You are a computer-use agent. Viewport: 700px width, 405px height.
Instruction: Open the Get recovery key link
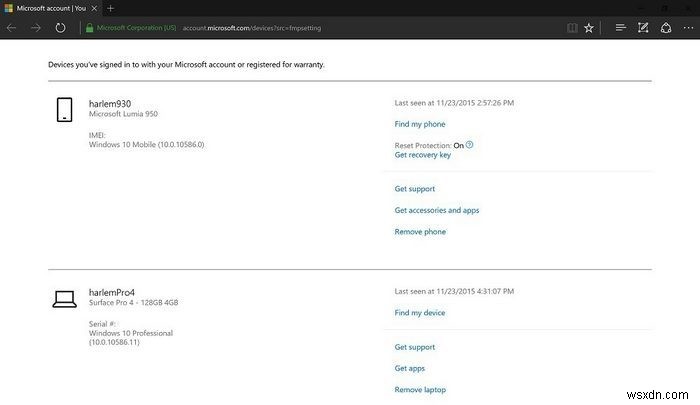pyautogui.click(x=422, y=155)
